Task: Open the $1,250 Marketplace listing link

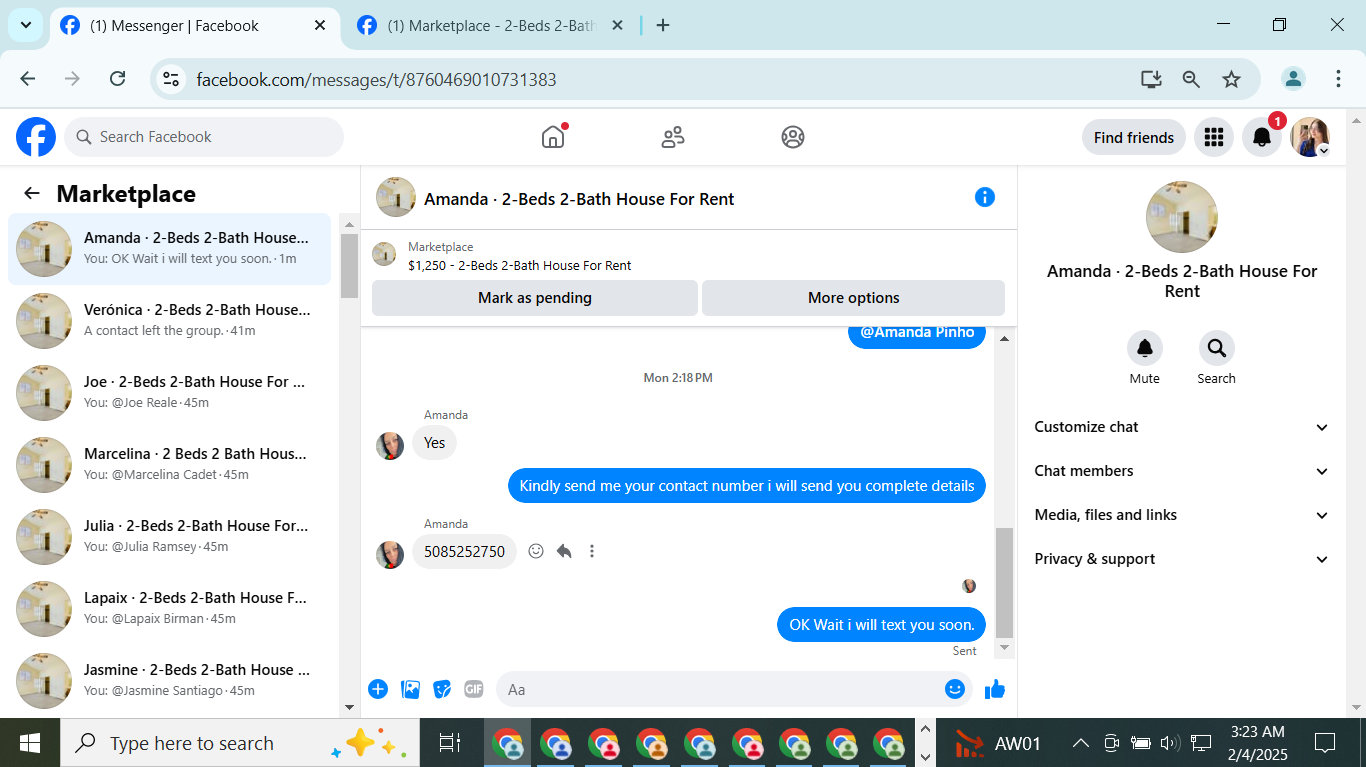Action: [520, 266]
